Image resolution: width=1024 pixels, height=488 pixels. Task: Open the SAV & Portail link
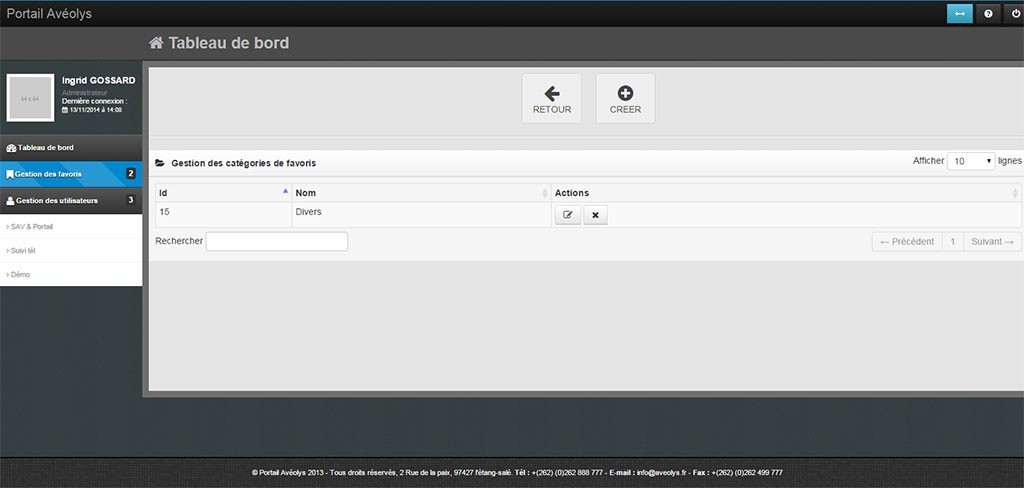click(30, 227)
